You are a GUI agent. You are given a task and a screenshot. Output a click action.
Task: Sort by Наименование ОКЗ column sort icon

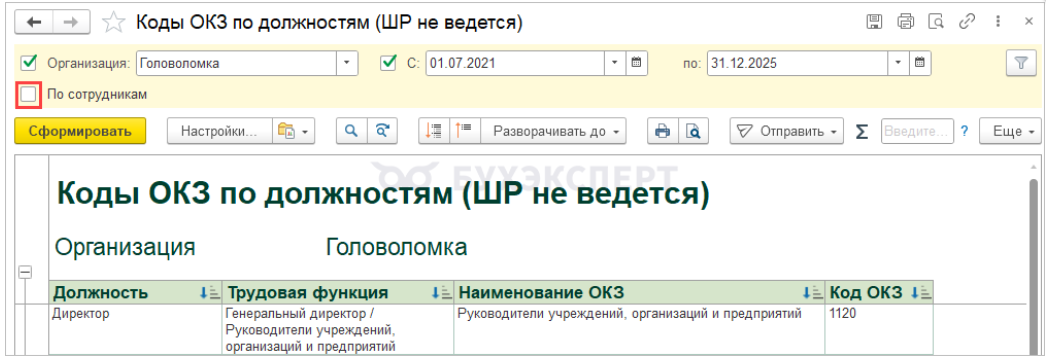[812, 292]
